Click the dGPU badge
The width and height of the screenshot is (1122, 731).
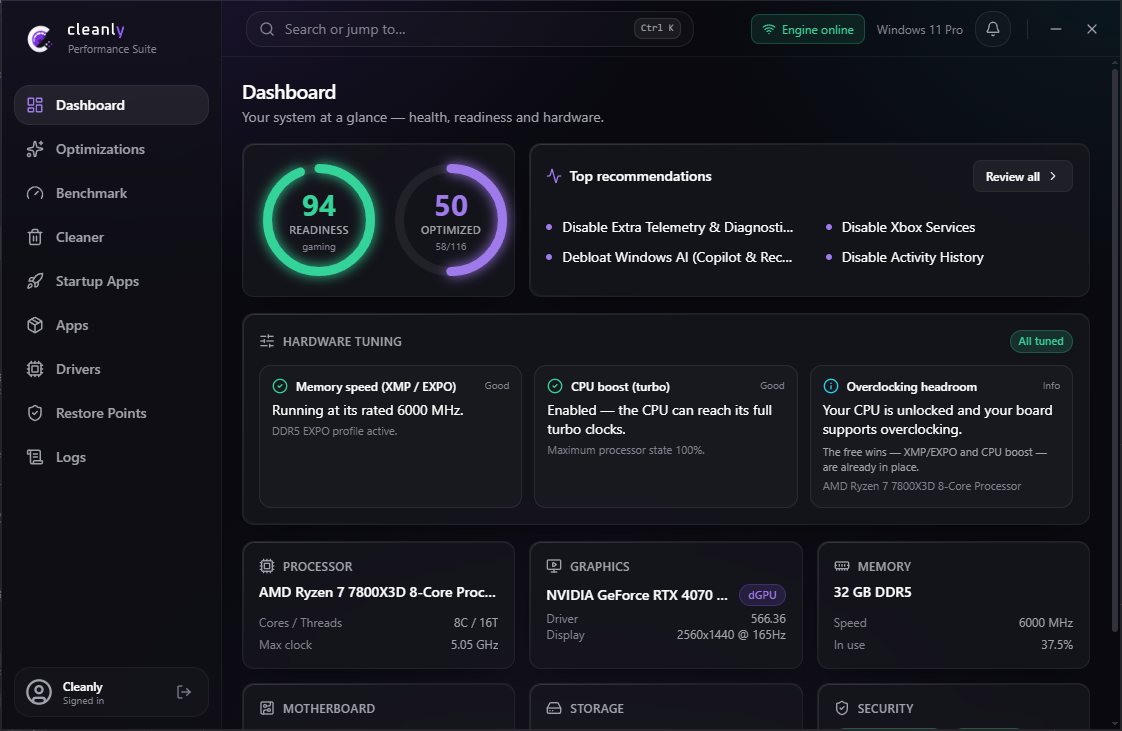762,595
